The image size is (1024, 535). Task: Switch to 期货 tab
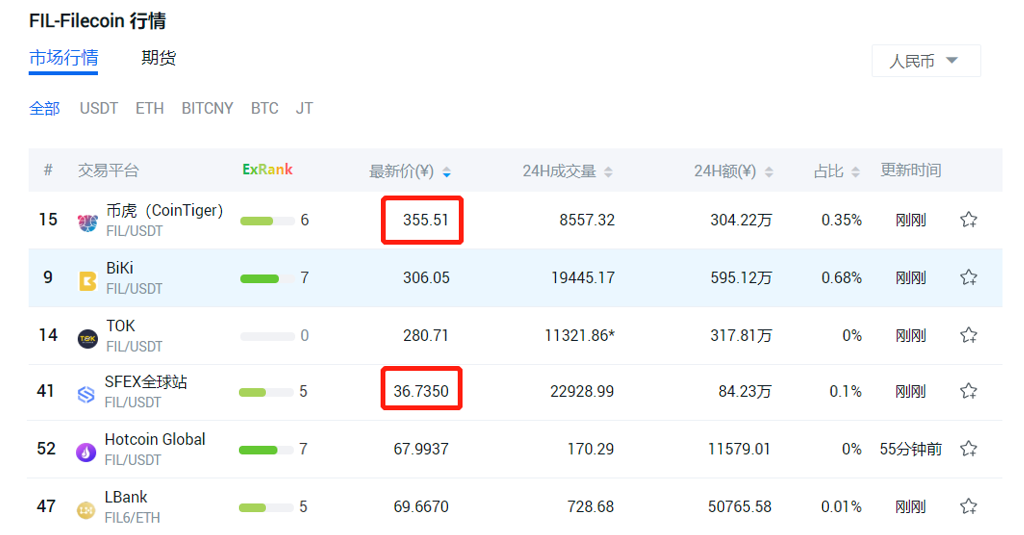[x=159, y=58]
